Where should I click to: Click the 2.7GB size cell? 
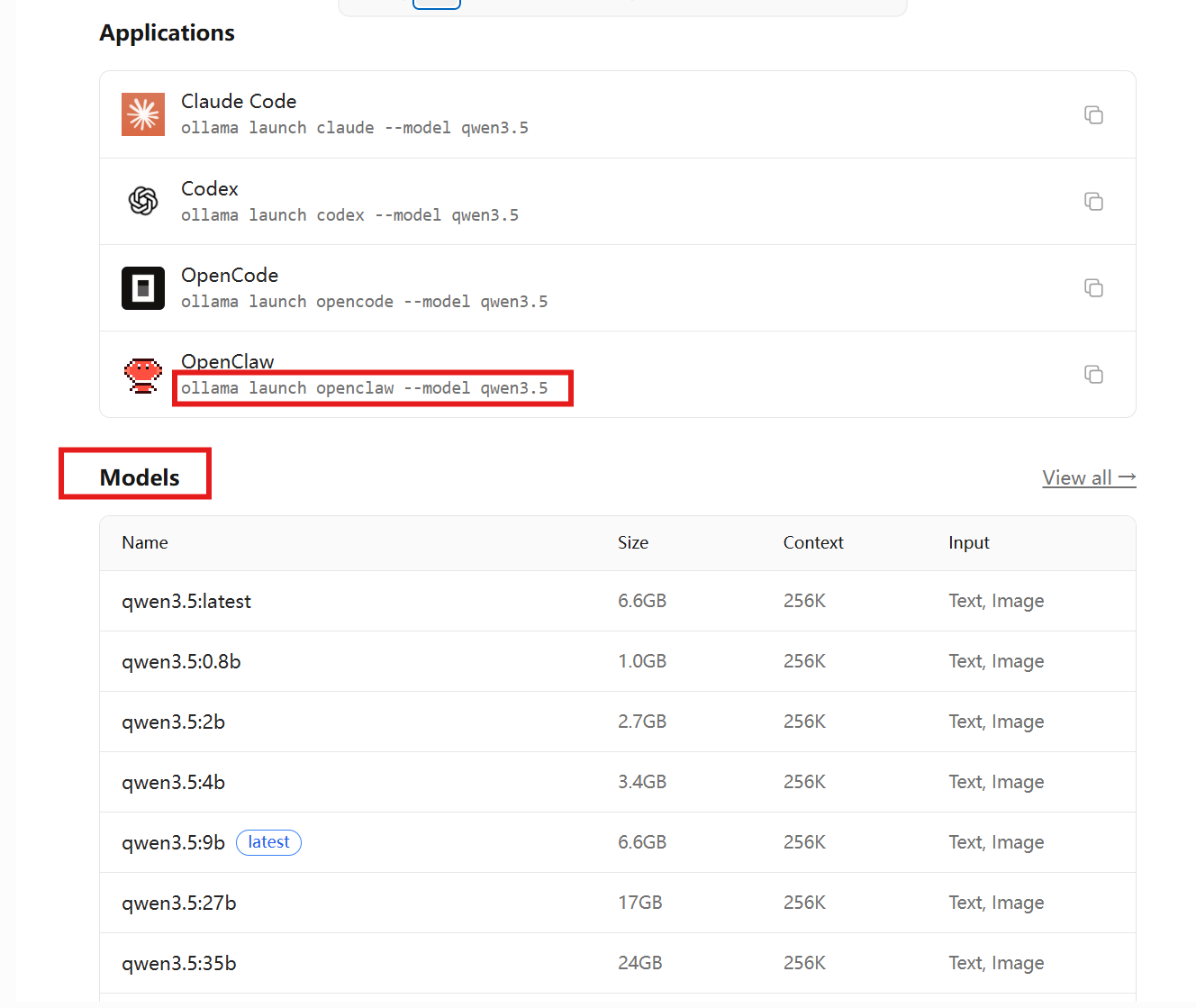coord(642,722)
